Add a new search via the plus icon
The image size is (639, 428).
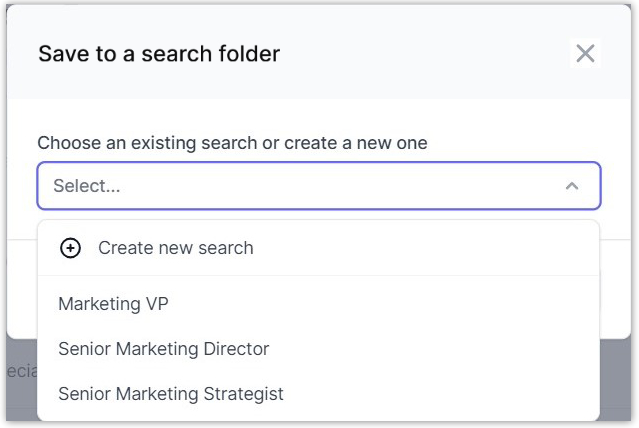coord(70,248)
